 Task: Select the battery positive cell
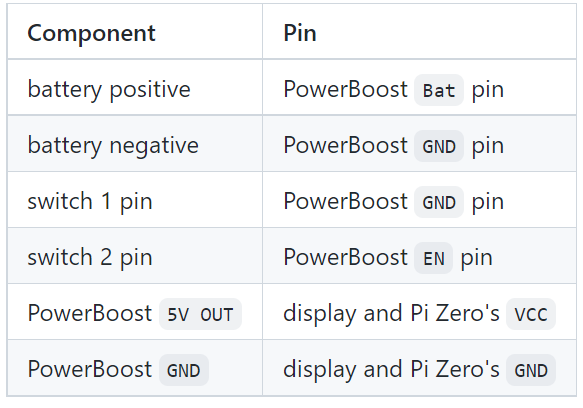click(135, 87)
